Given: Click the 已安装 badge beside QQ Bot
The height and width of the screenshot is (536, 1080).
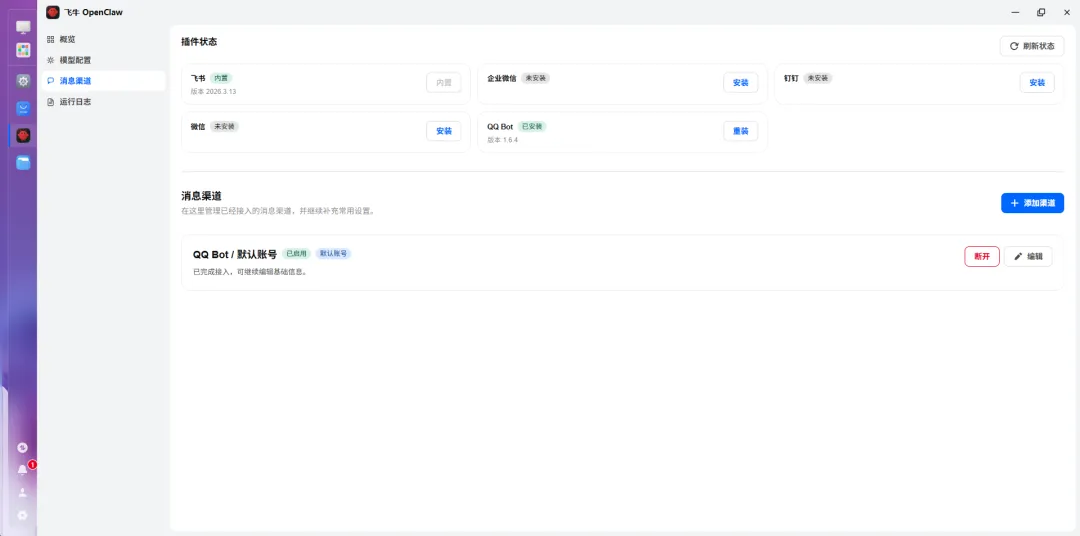Looking at the screenshot, I should [x=532, y=127].
